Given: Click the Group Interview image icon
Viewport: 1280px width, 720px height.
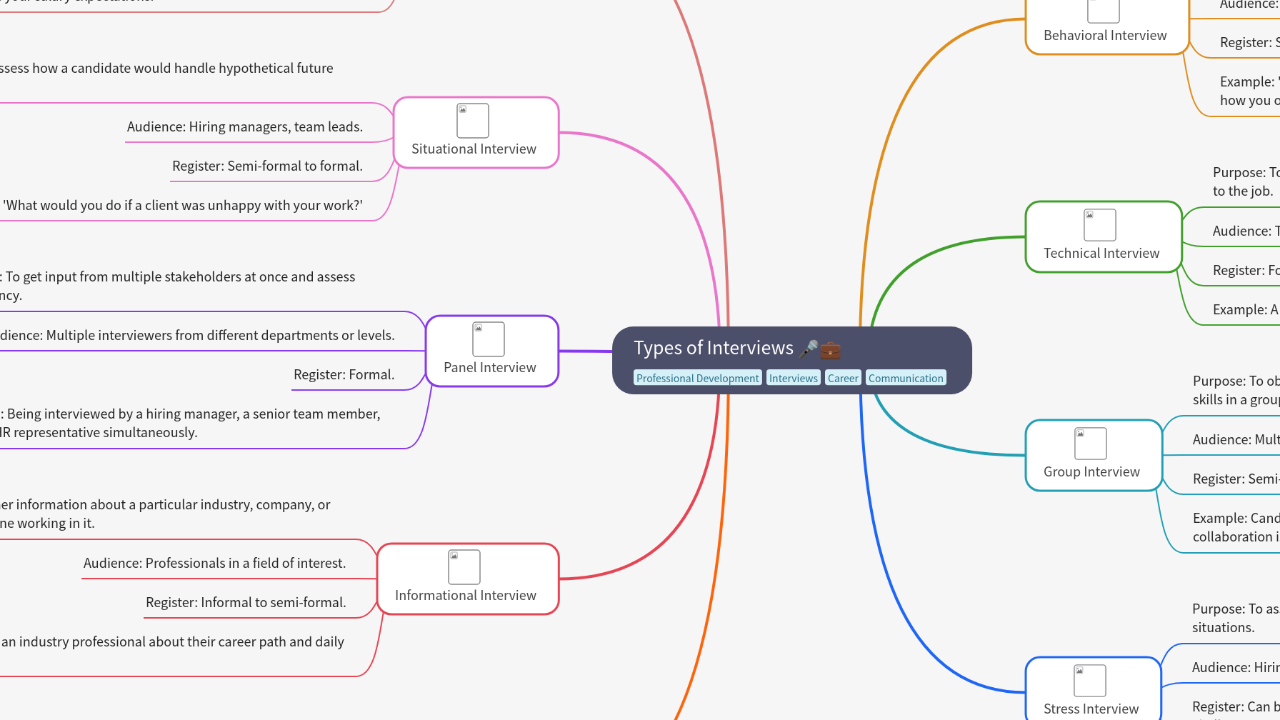Looking at the screenshot, I should (1090, 443).
